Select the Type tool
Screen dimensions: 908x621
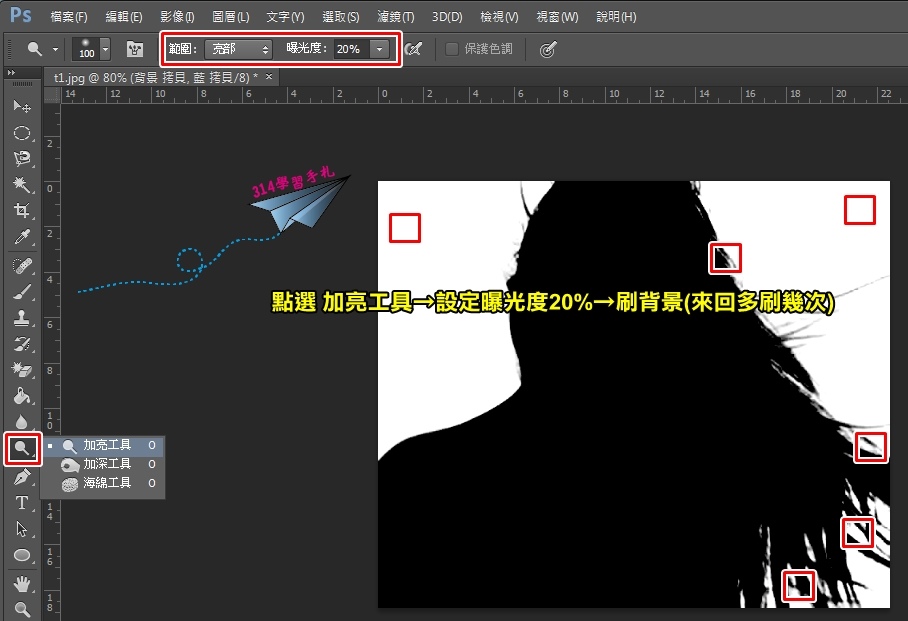(22, 503)
